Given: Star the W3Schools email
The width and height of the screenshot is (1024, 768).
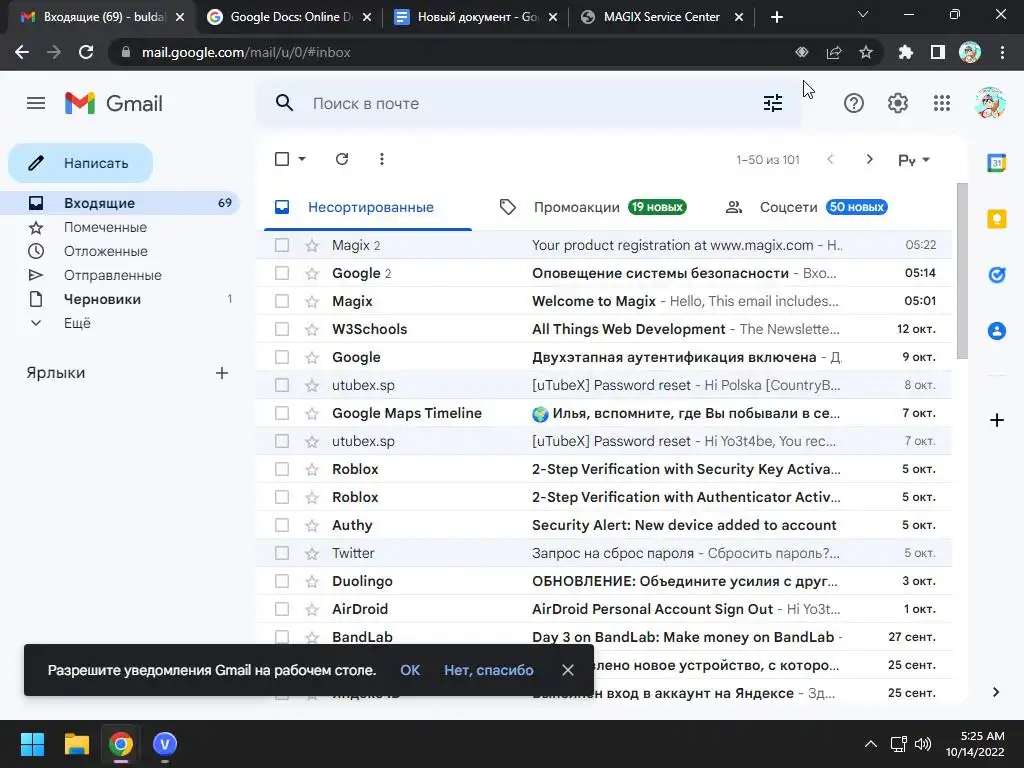Looking at the screenshot, I should (x=312, y=329).
